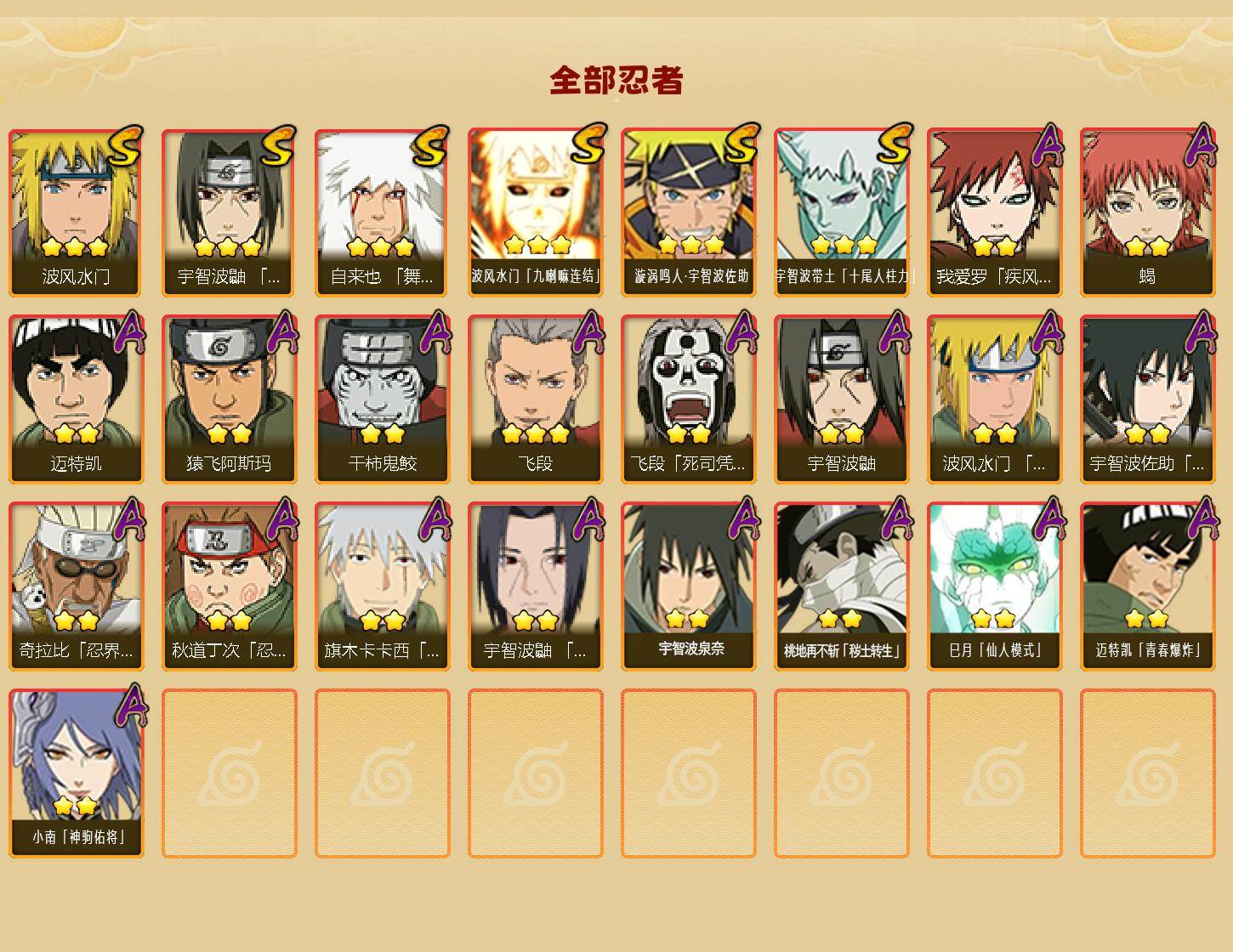The image size is (1233, 952).
Task: Click first empty ninja slot beside 小南
Action: point(230,773)
